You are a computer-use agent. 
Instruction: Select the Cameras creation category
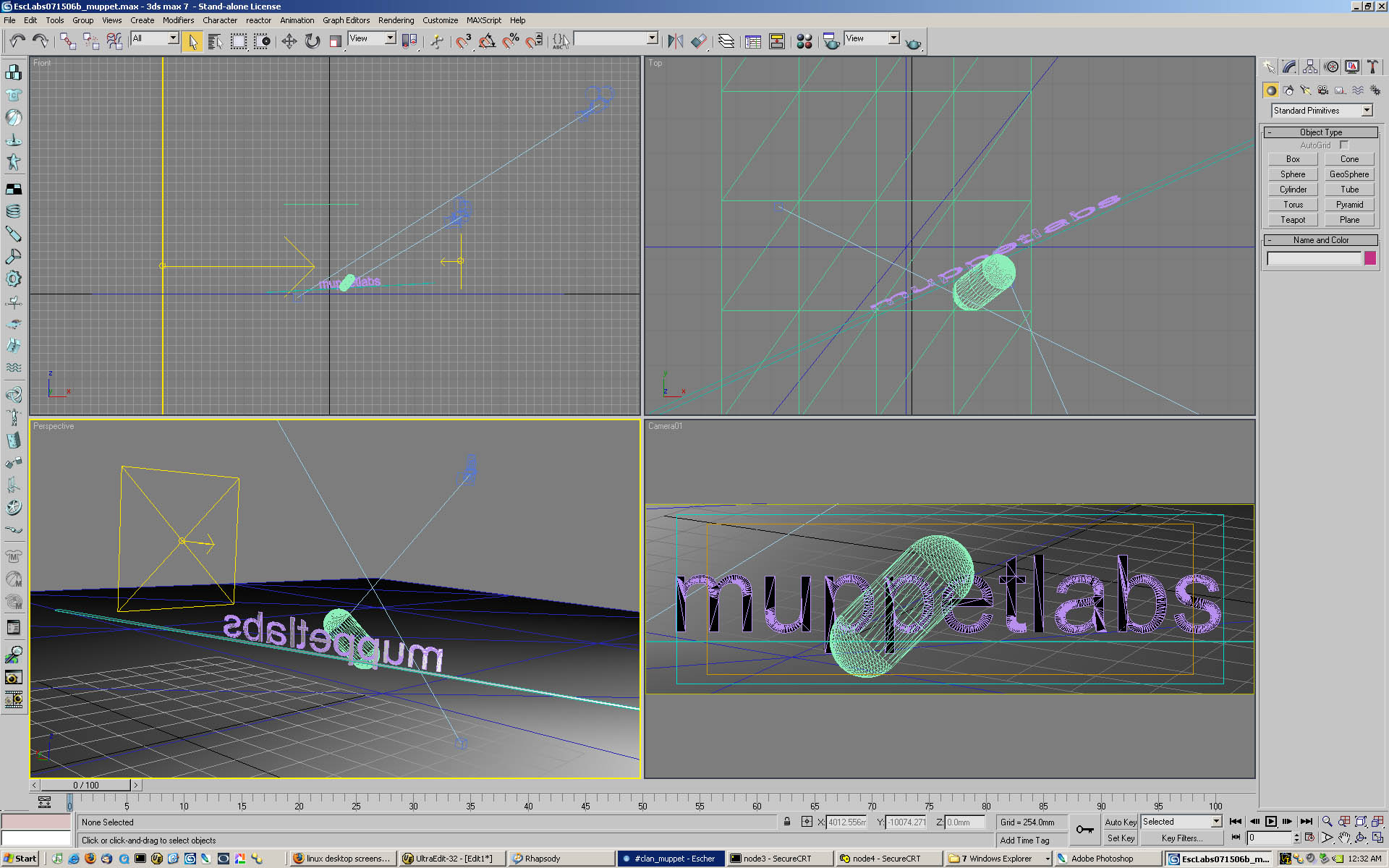(1323, 90)
